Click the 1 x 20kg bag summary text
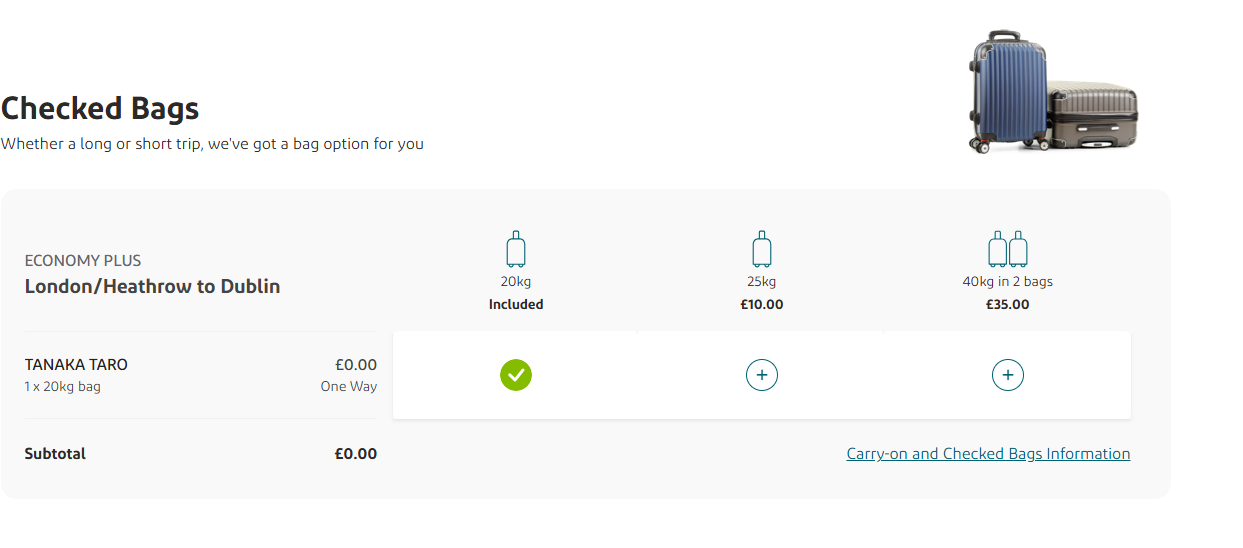This screenshot has height=548, width=1243. pos(63,386)
